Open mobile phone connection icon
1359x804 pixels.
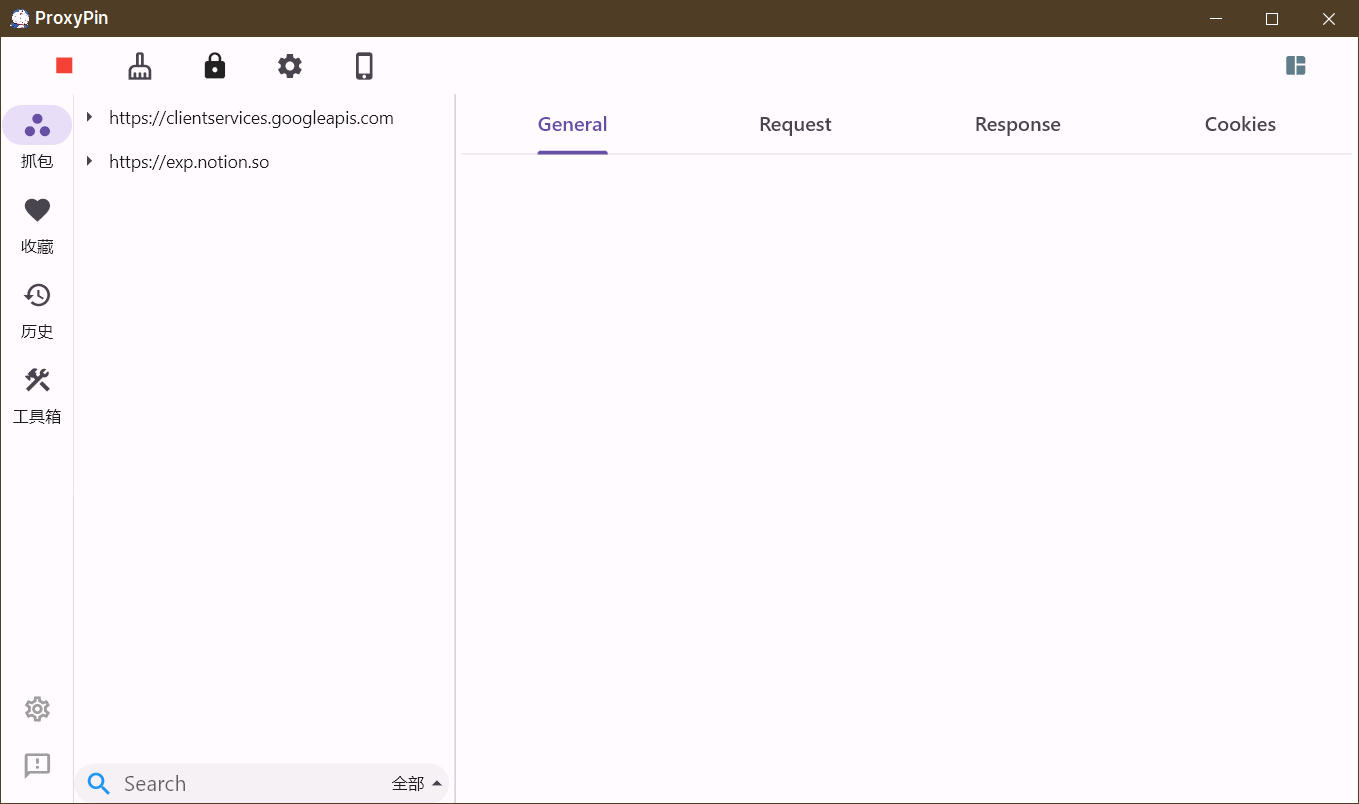click(x=365, y=66)
